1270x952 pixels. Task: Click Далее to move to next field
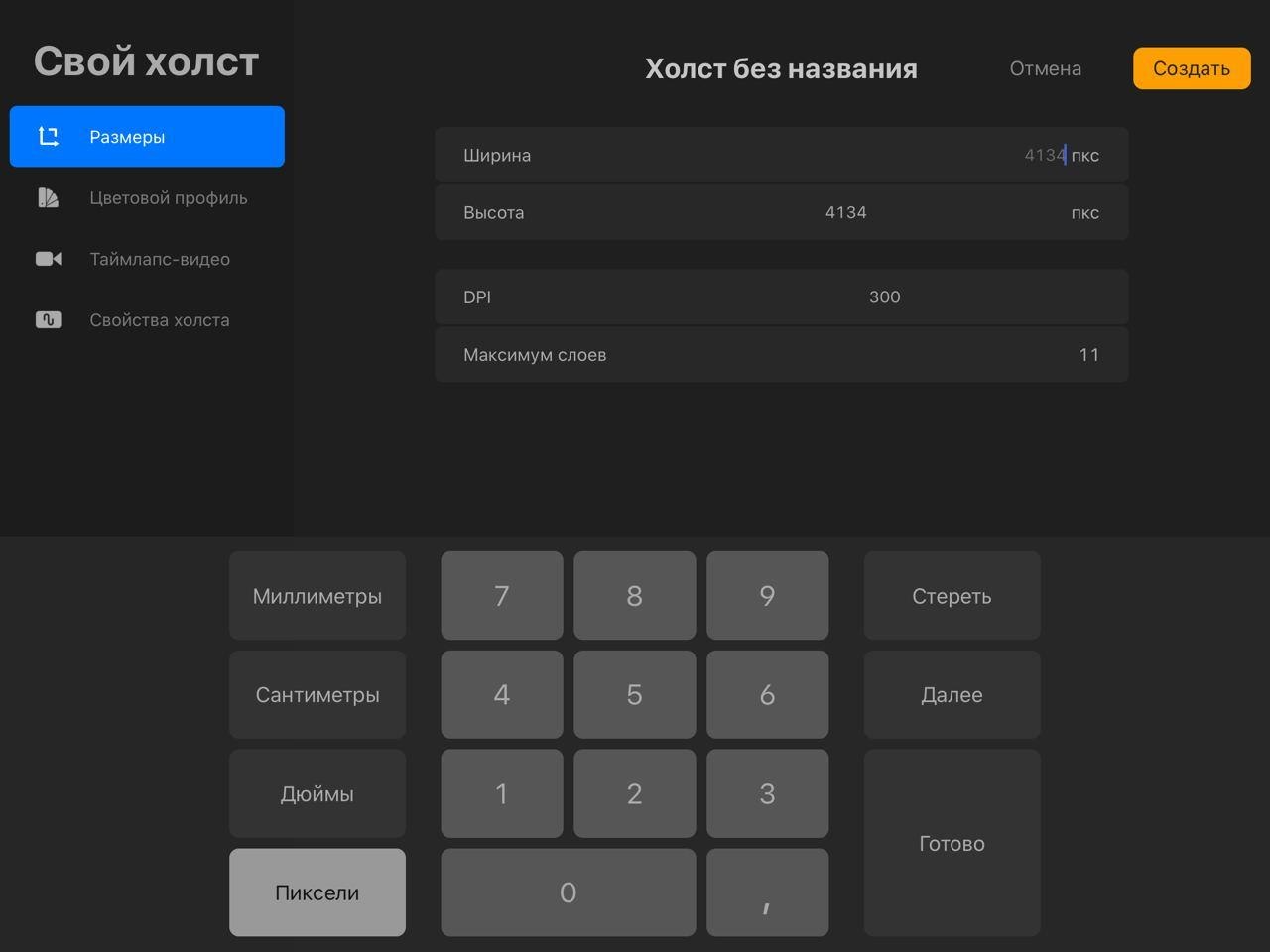click(x=952, y=695)
